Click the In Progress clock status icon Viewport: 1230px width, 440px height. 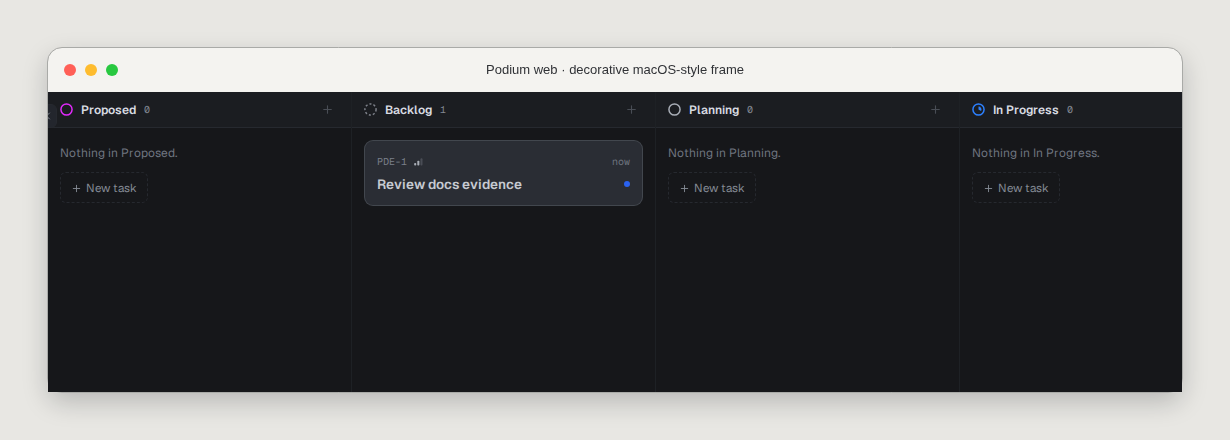(979, 110)
